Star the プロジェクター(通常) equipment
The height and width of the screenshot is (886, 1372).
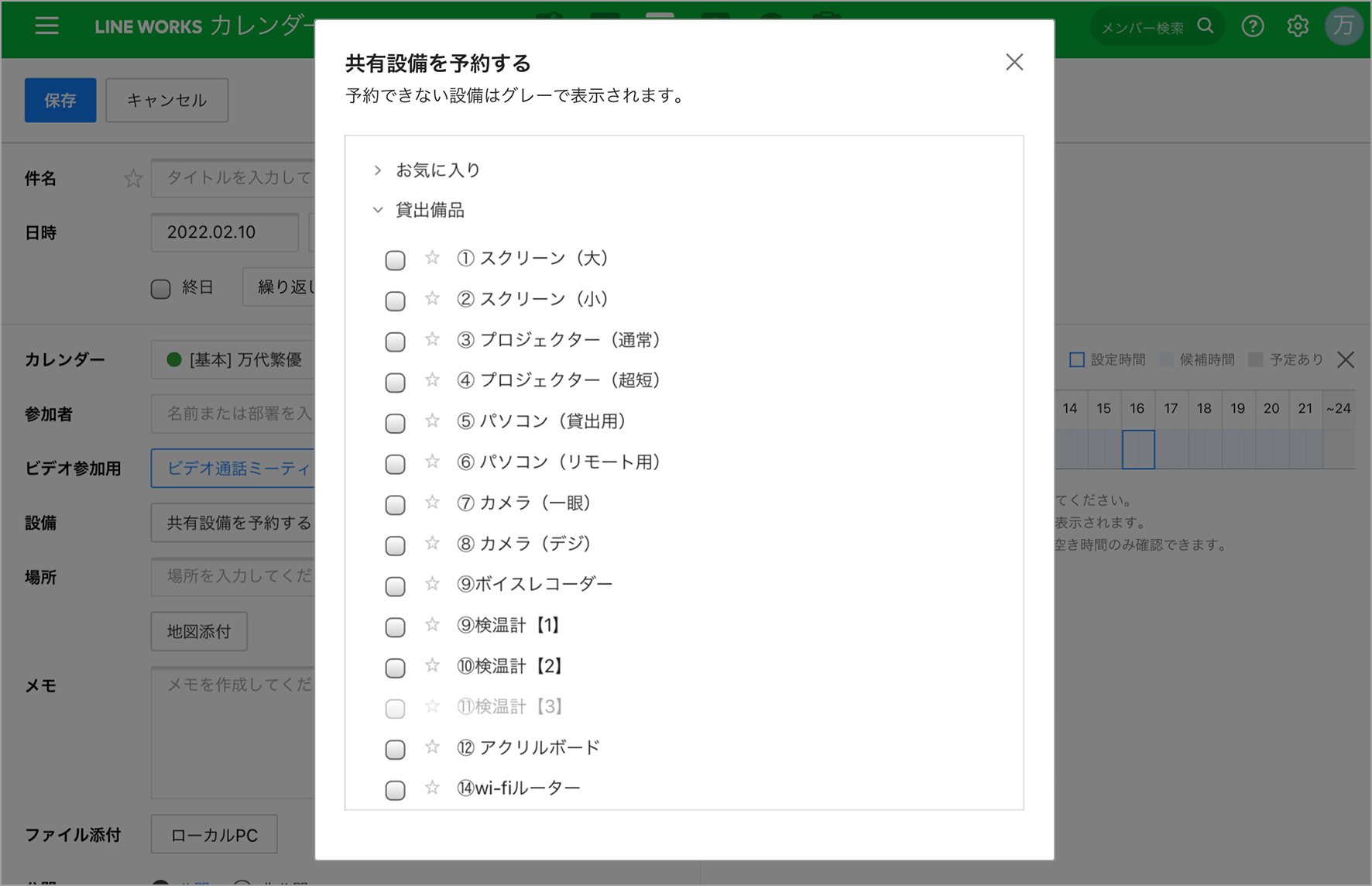pyautogui.click(x=432, y=339)
